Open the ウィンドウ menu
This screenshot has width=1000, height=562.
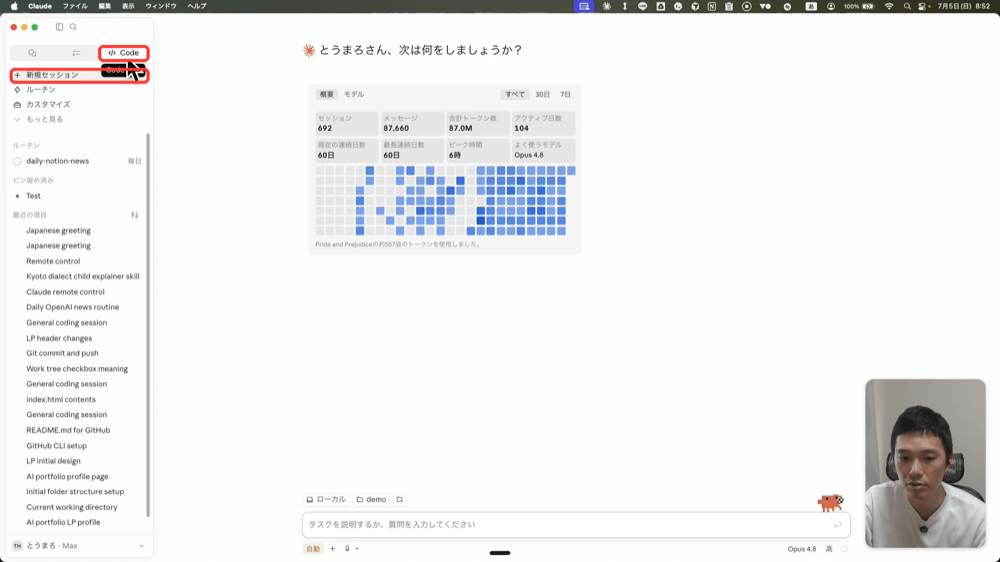(x=161, y=6)
